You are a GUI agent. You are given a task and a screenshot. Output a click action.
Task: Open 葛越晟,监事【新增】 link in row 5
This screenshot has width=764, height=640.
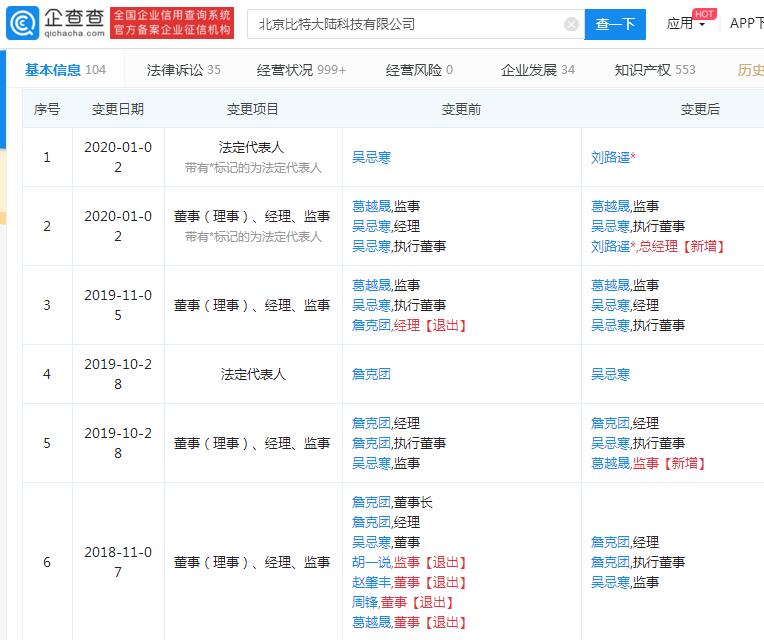coord(649,463)
